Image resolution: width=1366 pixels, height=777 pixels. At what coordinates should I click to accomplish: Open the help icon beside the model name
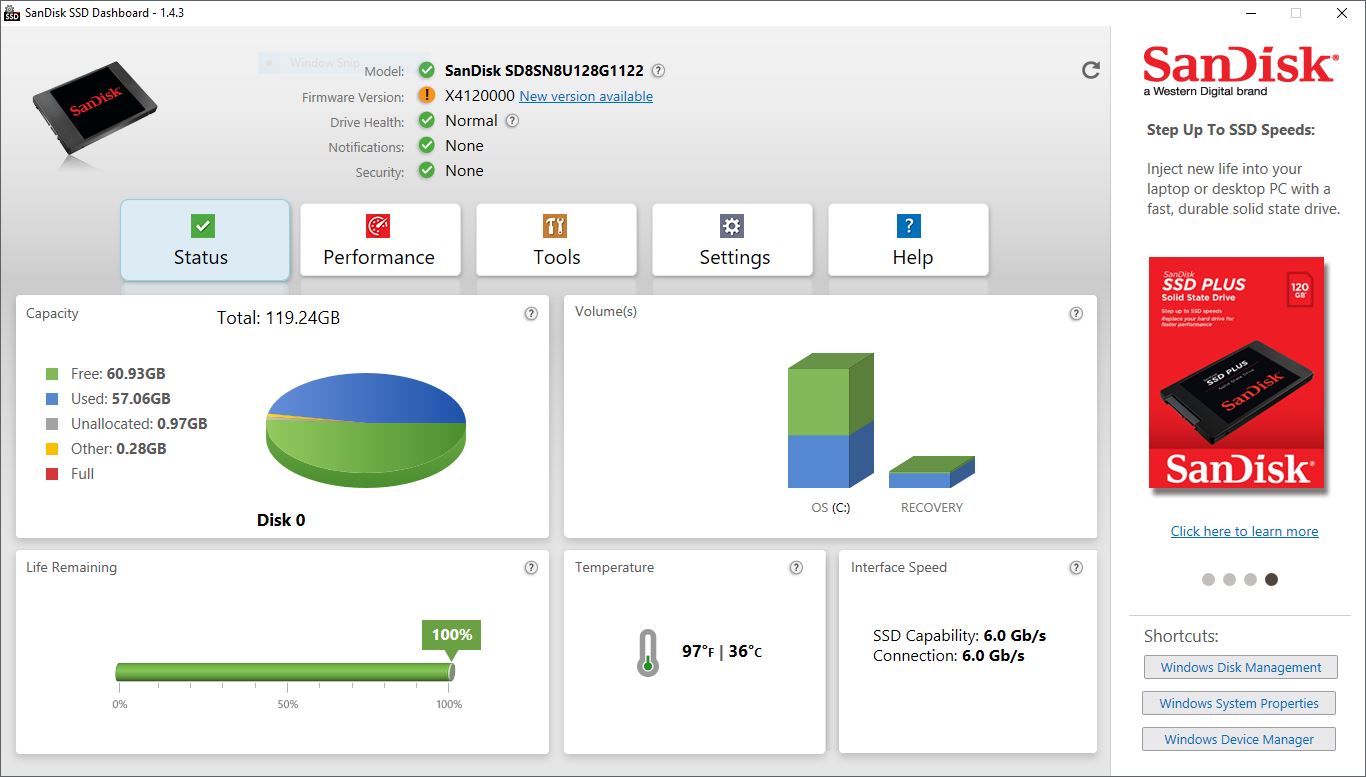(x=658, y=71)
